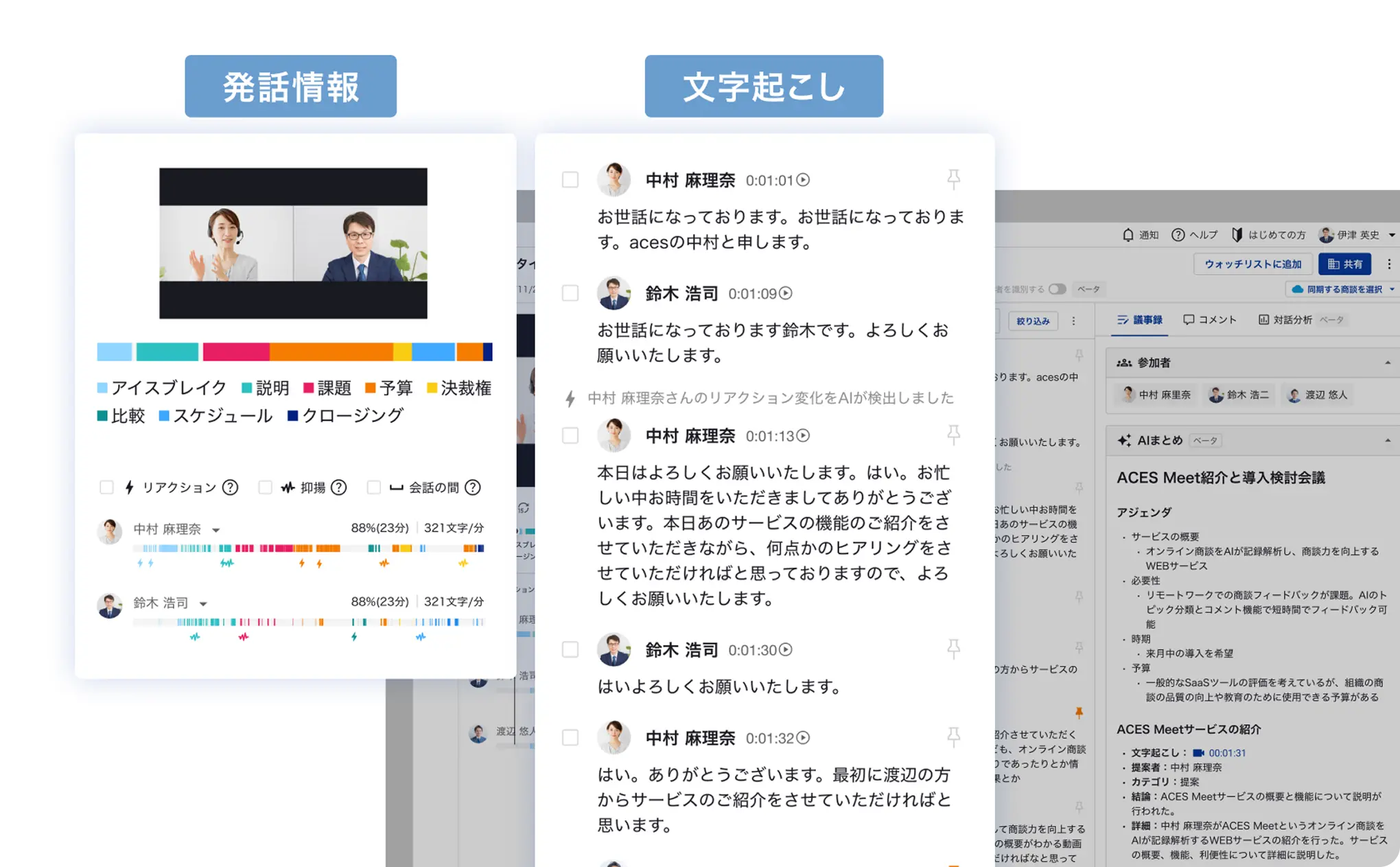The image size is (1400, 867).
Task: Enable the 抑揚 checkbox
Action: click(x=265, y=487)
